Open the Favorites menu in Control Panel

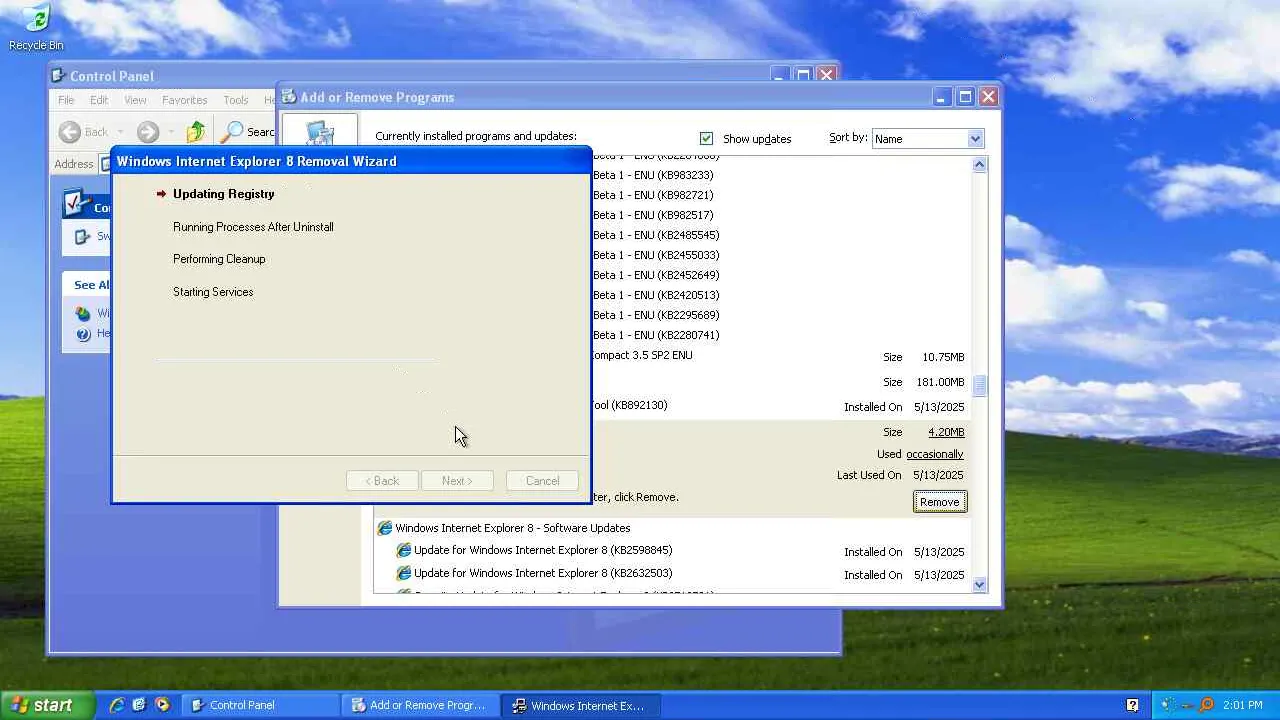[x=185, y=100]
